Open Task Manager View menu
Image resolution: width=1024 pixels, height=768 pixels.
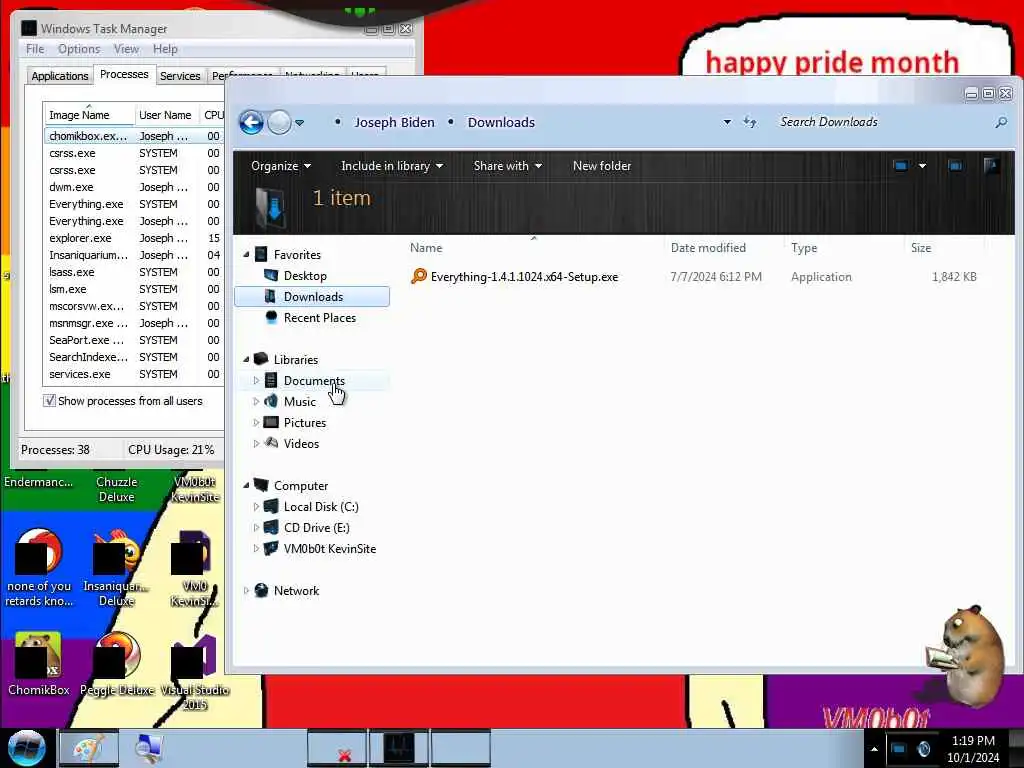tap(126, 49)
